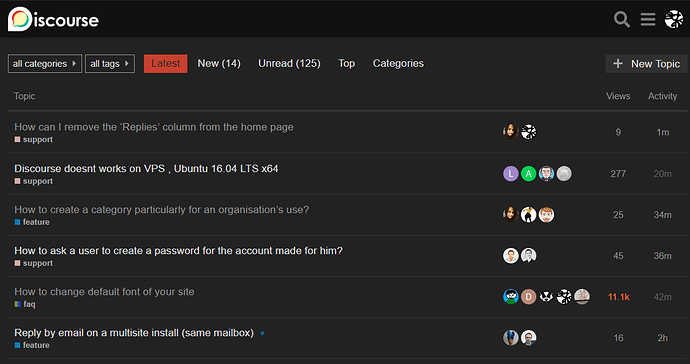
Task: Click fourth patterned avatar in default font topic
Action: point(564,297)
